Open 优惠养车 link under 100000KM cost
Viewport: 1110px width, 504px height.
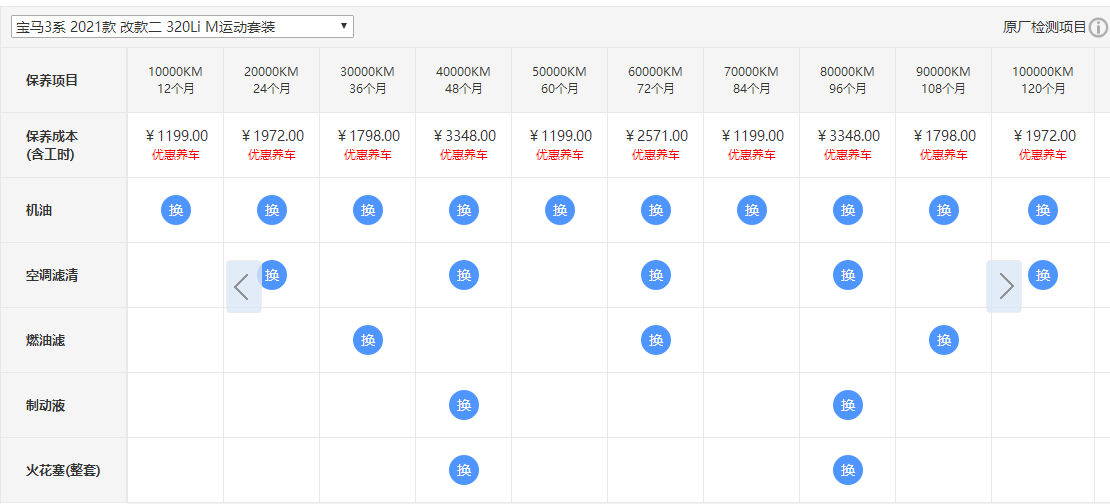click(1043, 155)
